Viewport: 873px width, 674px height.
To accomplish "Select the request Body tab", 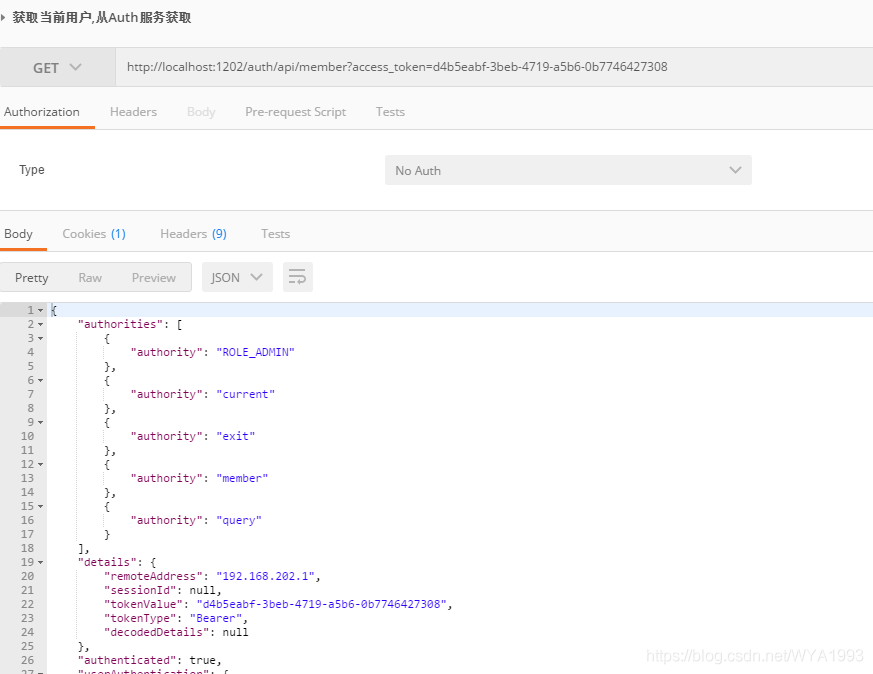I will coord(201,112).
